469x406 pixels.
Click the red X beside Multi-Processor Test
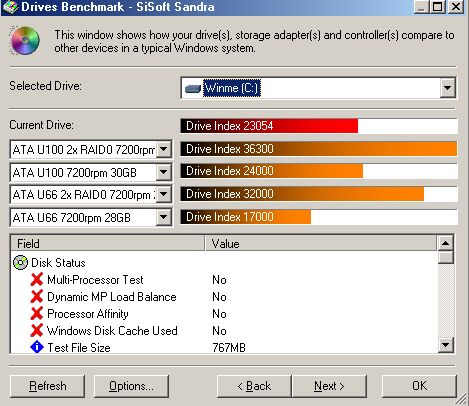(37, 279)
